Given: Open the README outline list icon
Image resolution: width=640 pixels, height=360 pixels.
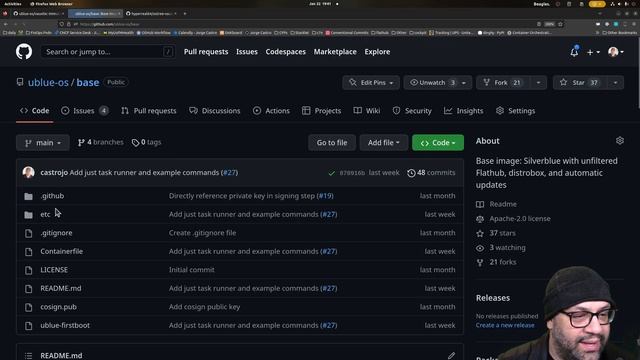Looking at the screenshot, I should coord(28,356).
